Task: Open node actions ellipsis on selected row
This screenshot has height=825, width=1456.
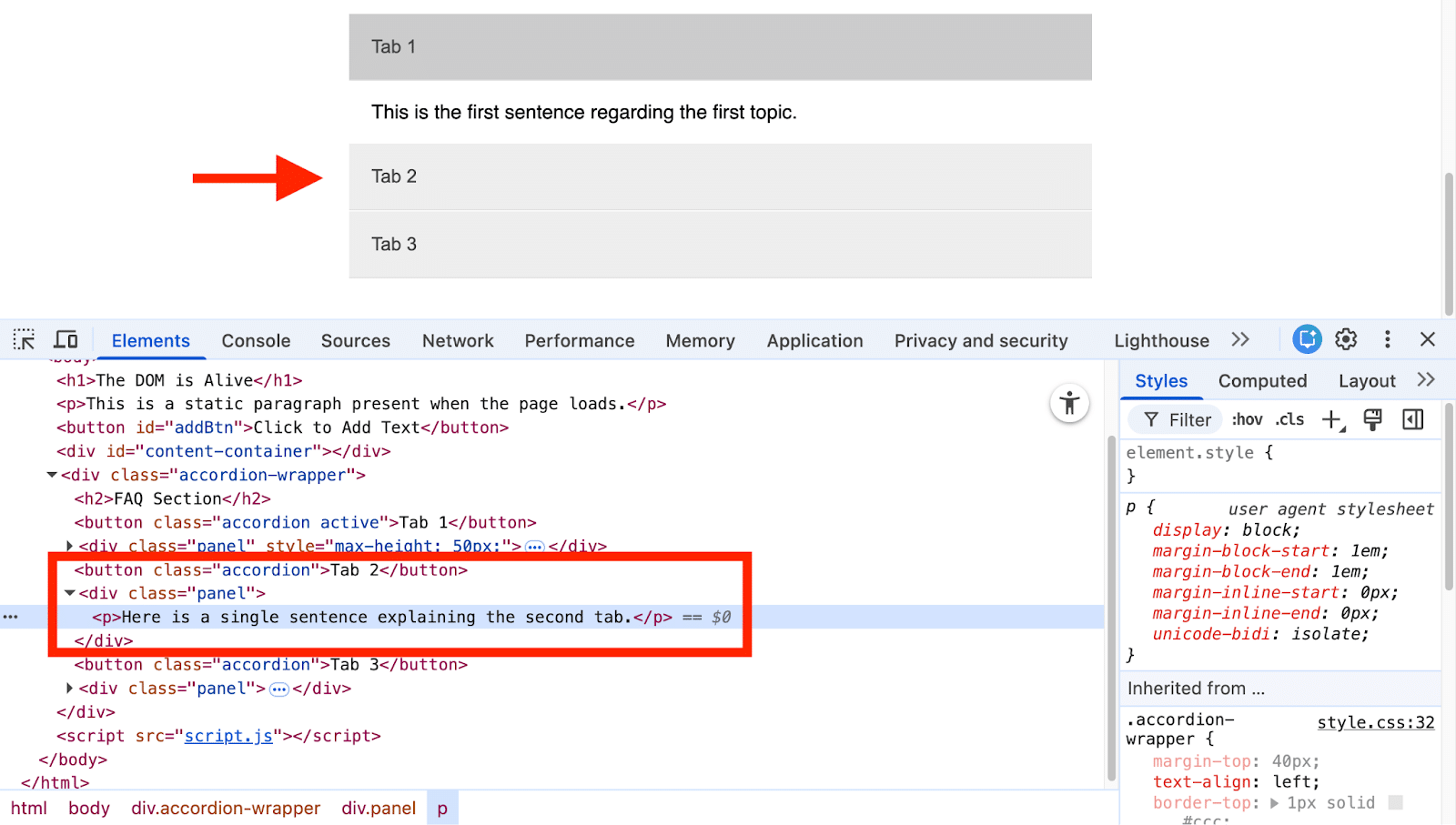Action: pos(11,617)
